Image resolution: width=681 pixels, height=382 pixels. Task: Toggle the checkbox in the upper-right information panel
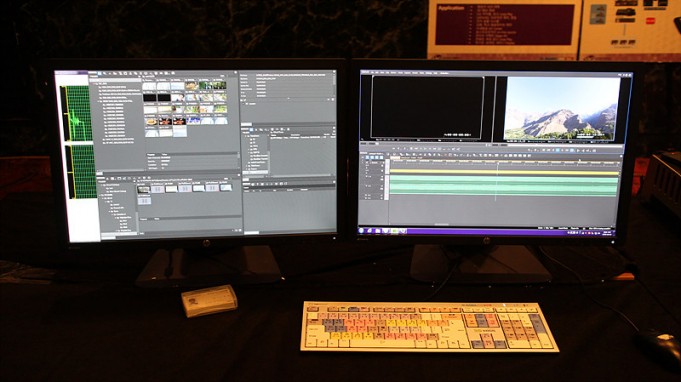pos(248,104)
